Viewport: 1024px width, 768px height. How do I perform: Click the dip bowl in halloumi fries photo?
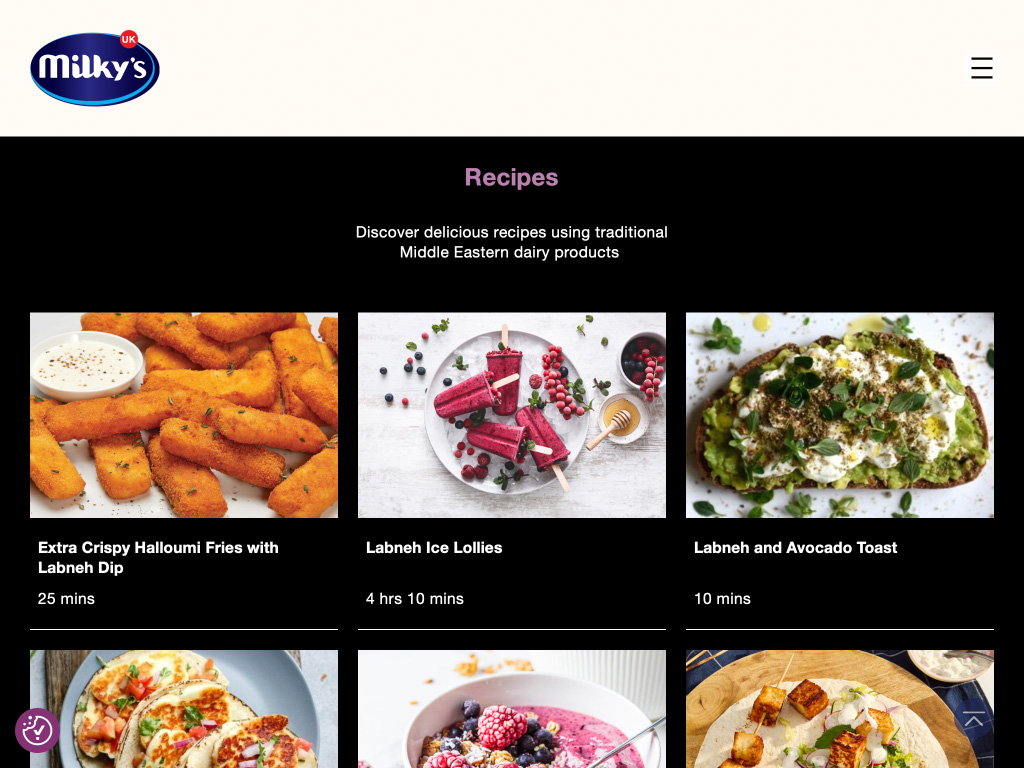pos(88,365)
